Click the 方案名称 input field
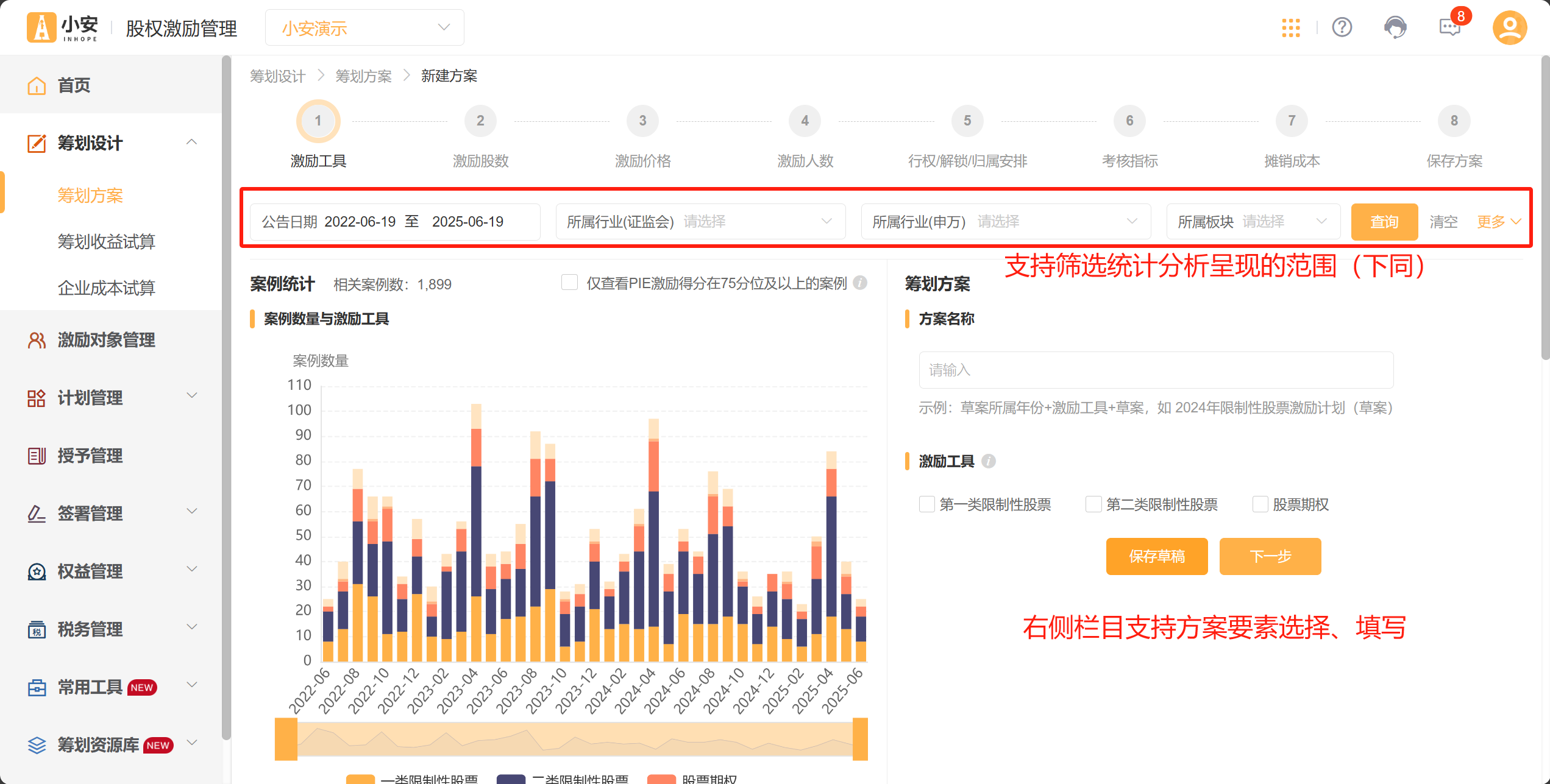Viewport: 1550px width, 784px height. pos(1156,370)
